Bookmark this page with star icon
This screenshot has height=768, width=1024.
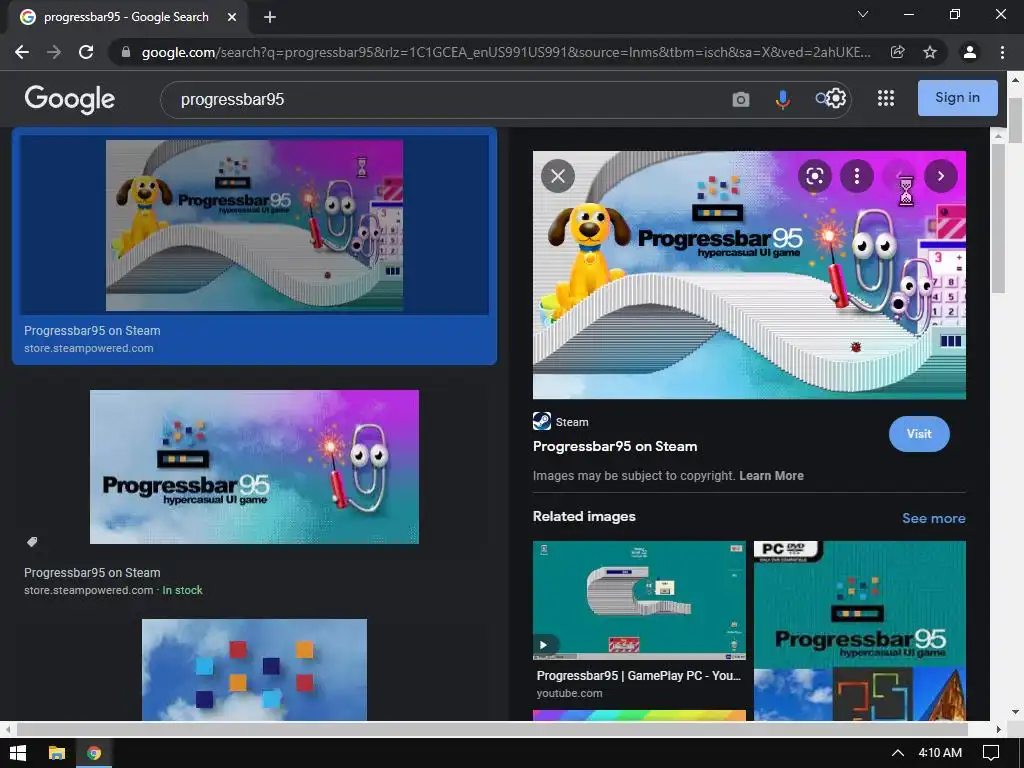[x=930, y=52]
